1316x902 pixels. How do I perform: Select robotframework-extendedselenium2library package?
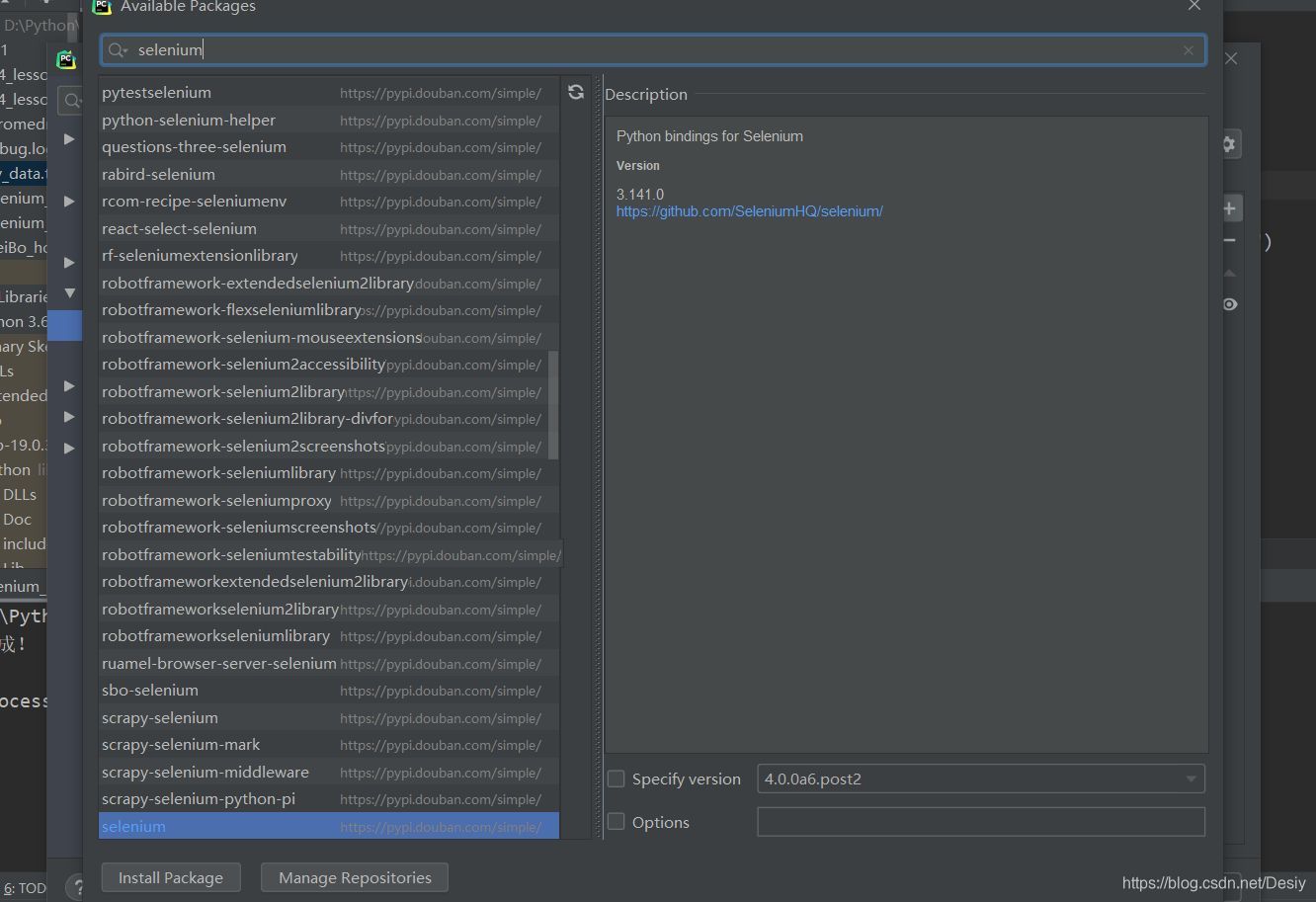coord(329,283)
